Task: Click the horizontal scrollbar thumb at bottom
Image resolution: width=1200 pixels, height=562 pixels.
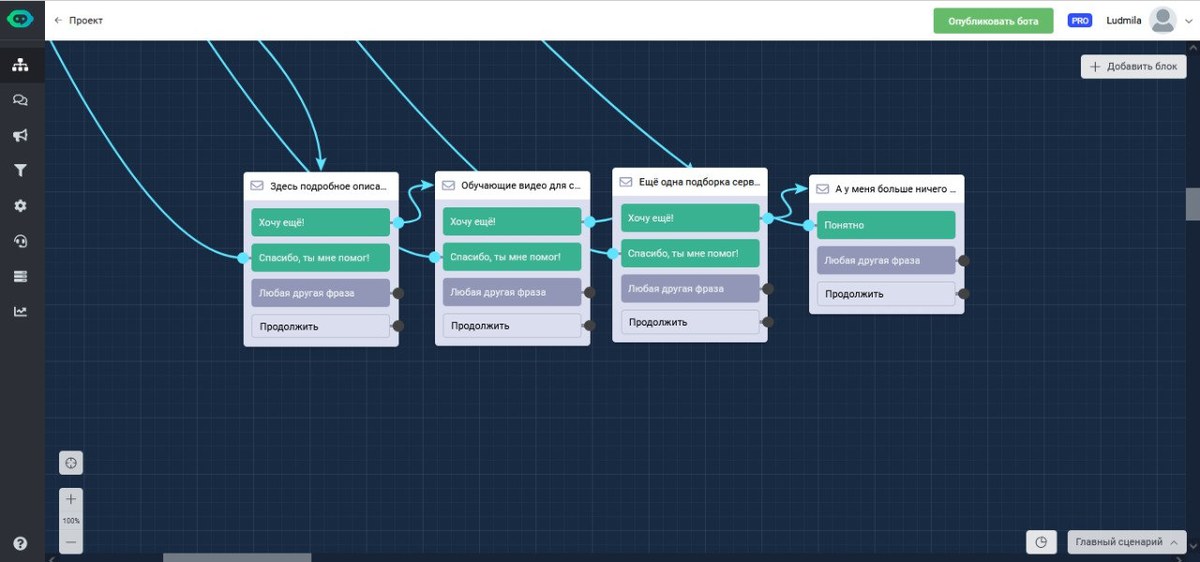Action: click(x=237, y=557)
